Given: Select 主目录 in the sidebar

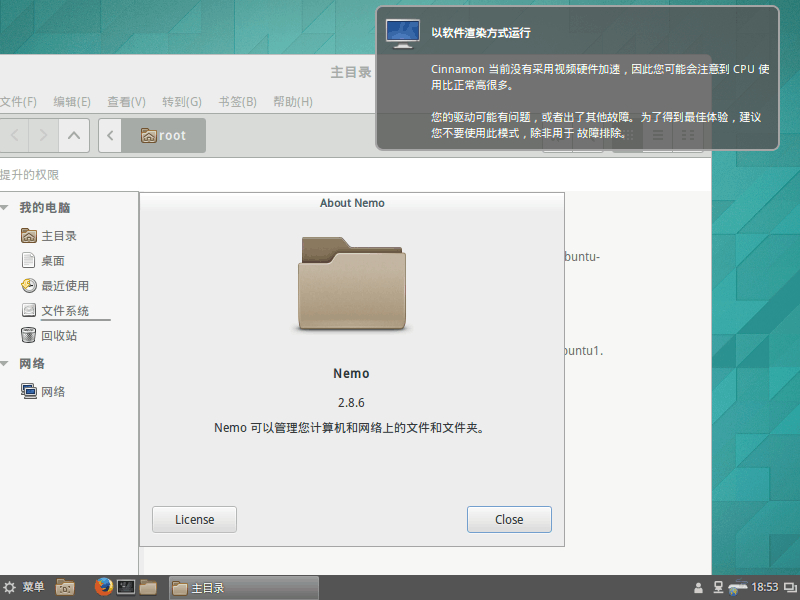Looking at the screenshot, I should pyautogui.click(x=49, y=236).
